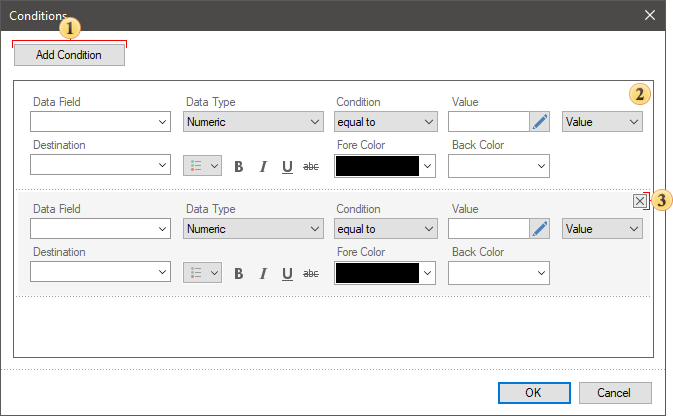Open second condition's 'equal to' dropdown
673x416 pixels.
click(x=386, y=229)
